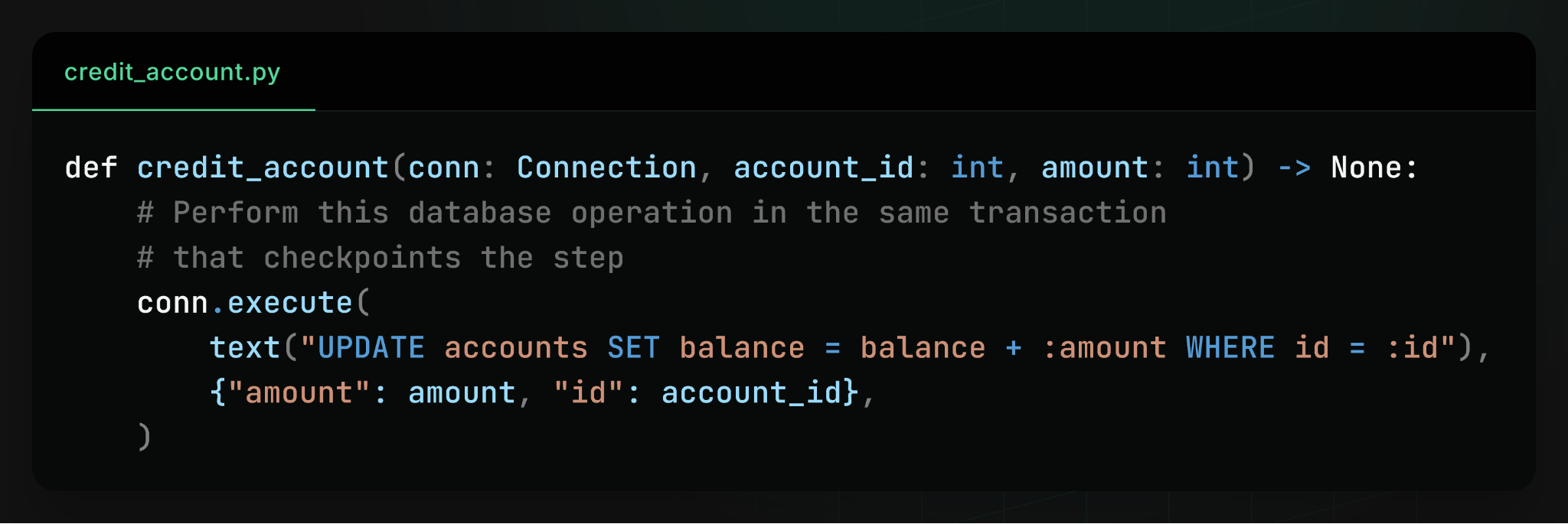
Task: Click the UPDATE keyword in SQL string
Action: pyautogui.click(x=371, y=348)
